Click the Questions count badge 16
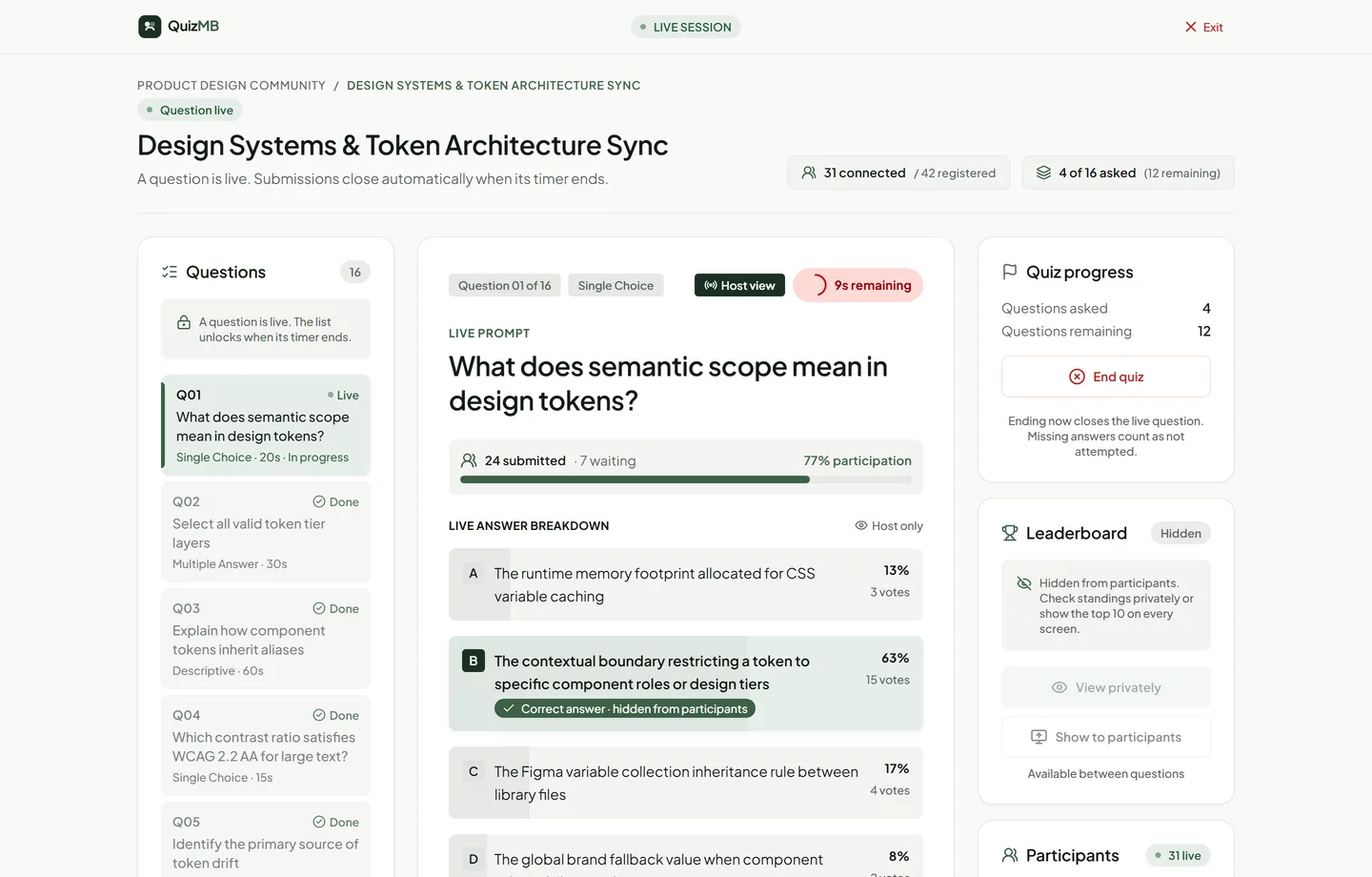The height and width of the screenshot is (877, 1372). click(355, 272)
